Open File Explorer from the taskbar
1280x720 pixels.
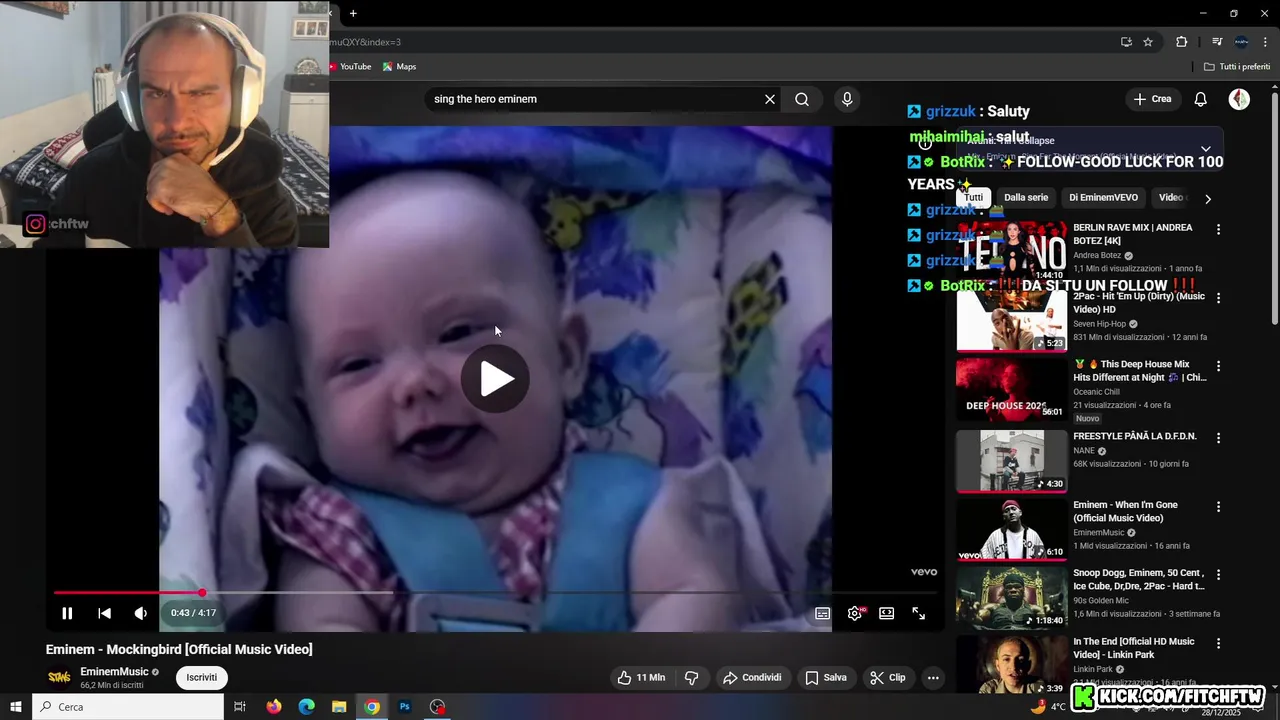[x=339, y=707]
